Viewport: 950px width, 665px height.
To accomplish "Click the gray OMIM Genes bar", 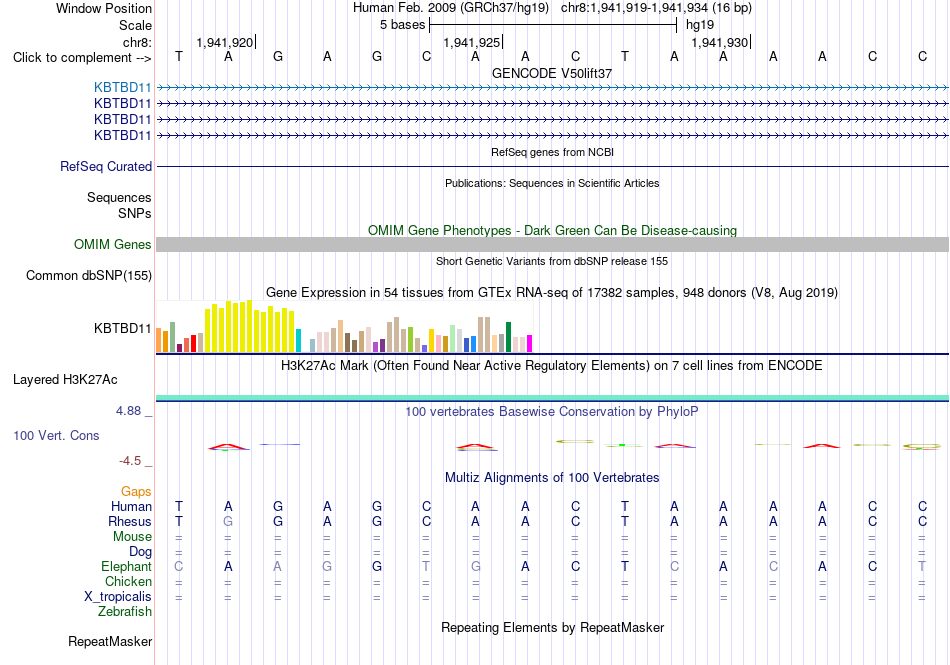I will click(x=552, y=245).
